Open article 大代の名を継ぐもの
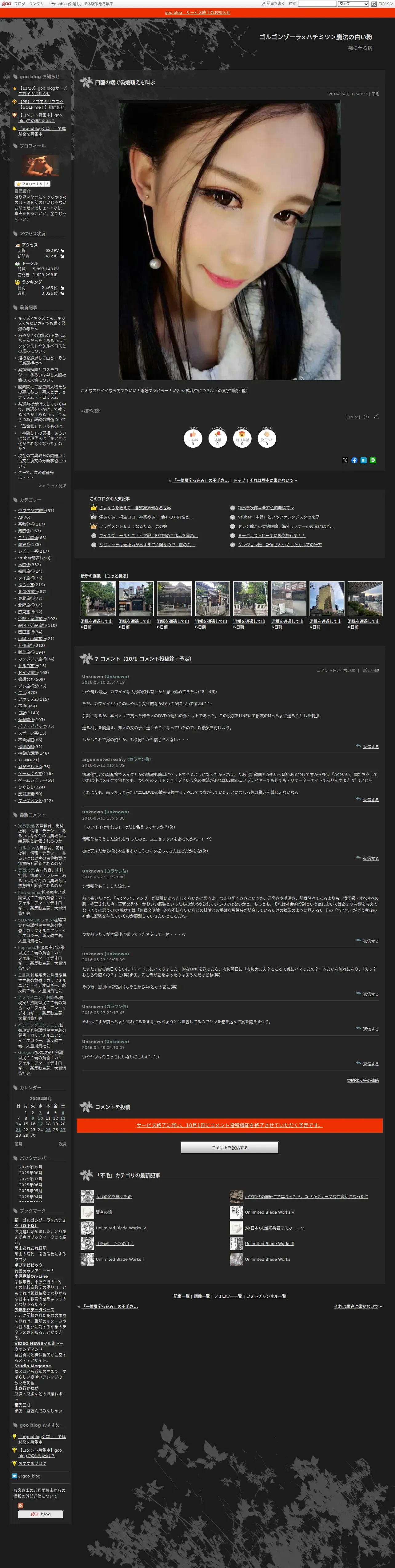395x1568 pixels. tap(113, 1197)
